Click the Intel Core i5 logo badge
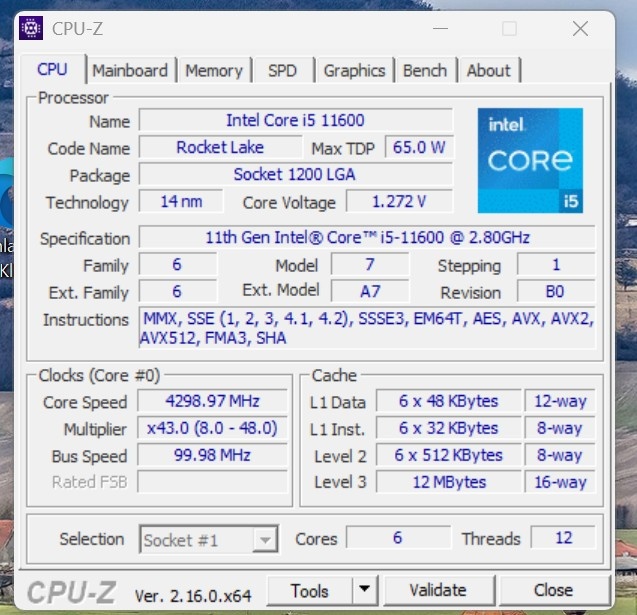Screen dimensions: 637x615 coord(530,160)
